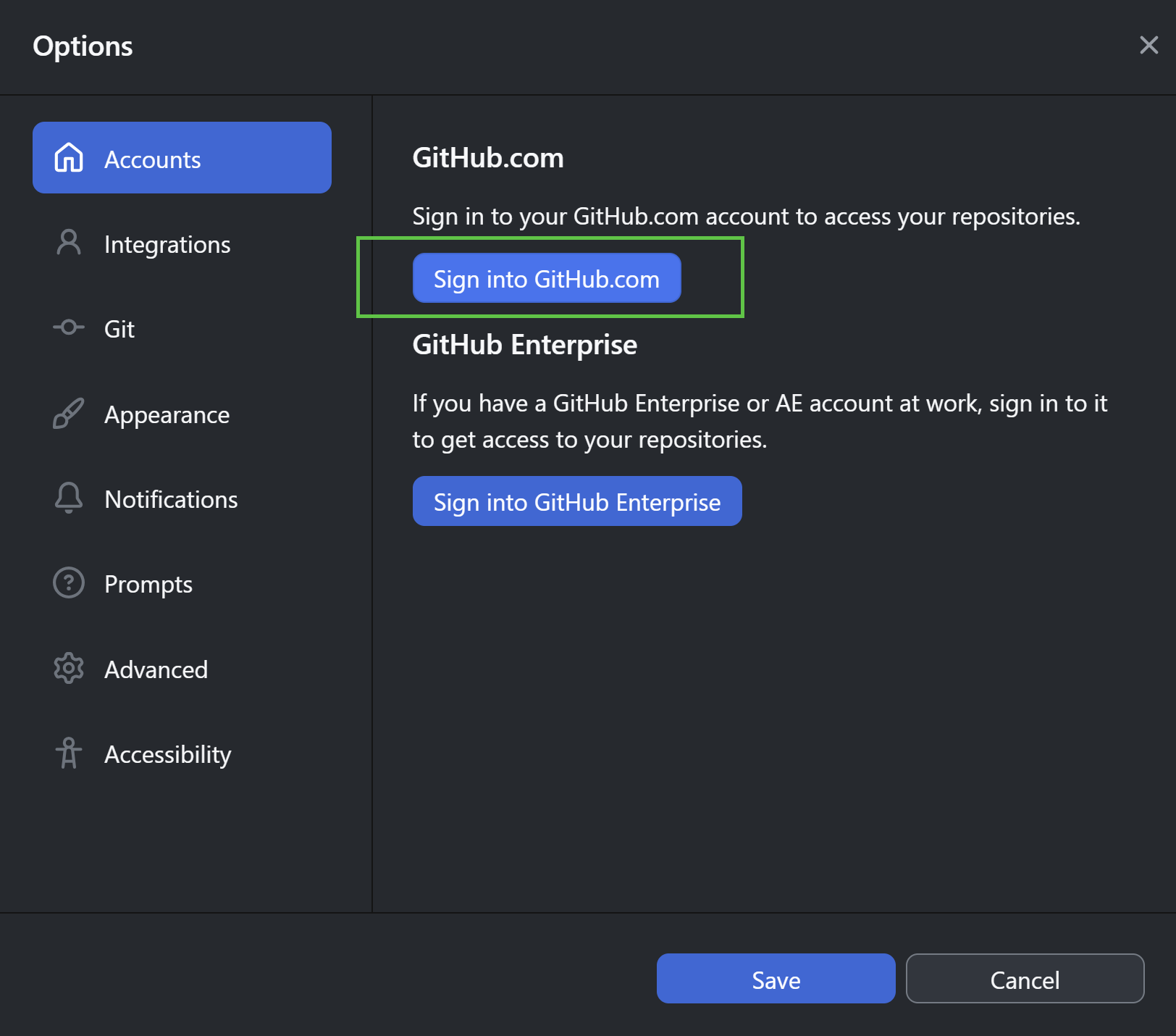Click the 'If you have a GitHub Enterprise' description
The height and width of the screenshot is (1036, 1176).
point(760,421)
